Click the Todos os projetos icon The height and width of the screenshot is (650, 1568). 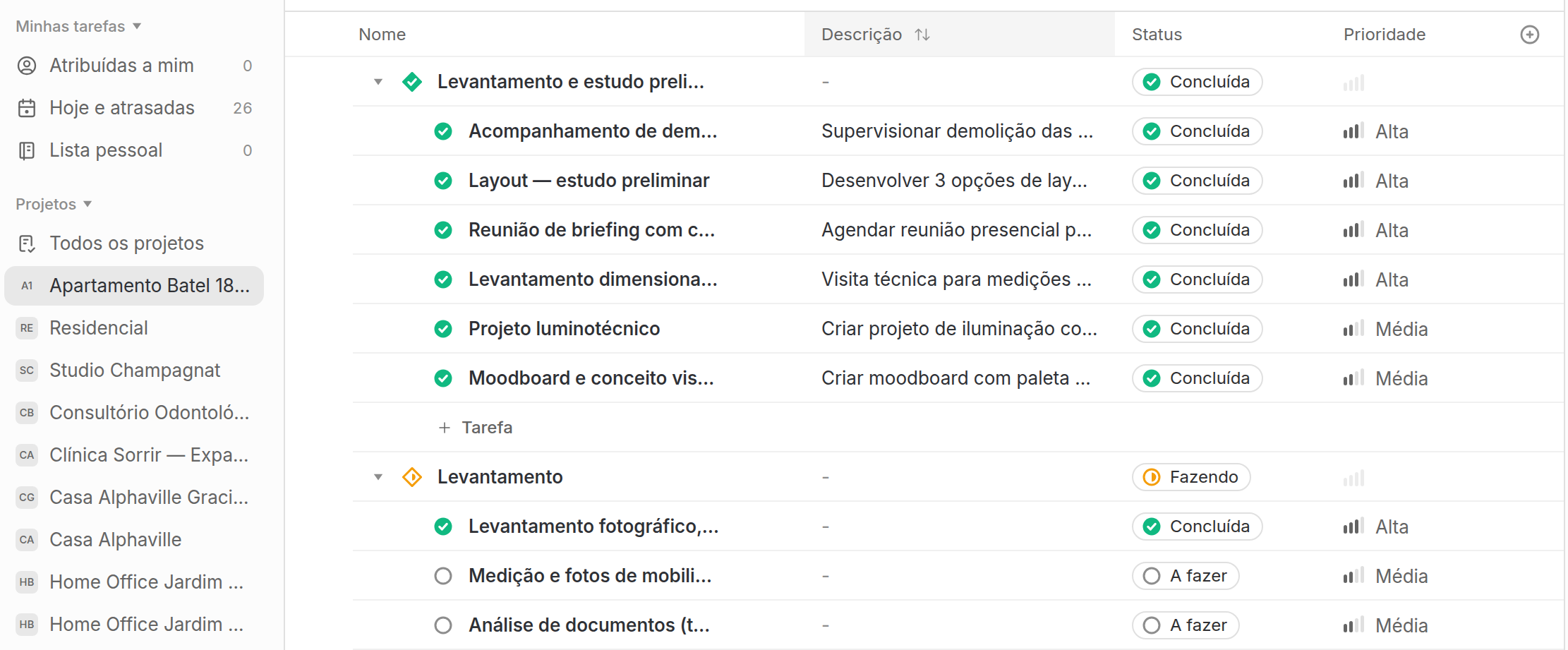[27, 243]
